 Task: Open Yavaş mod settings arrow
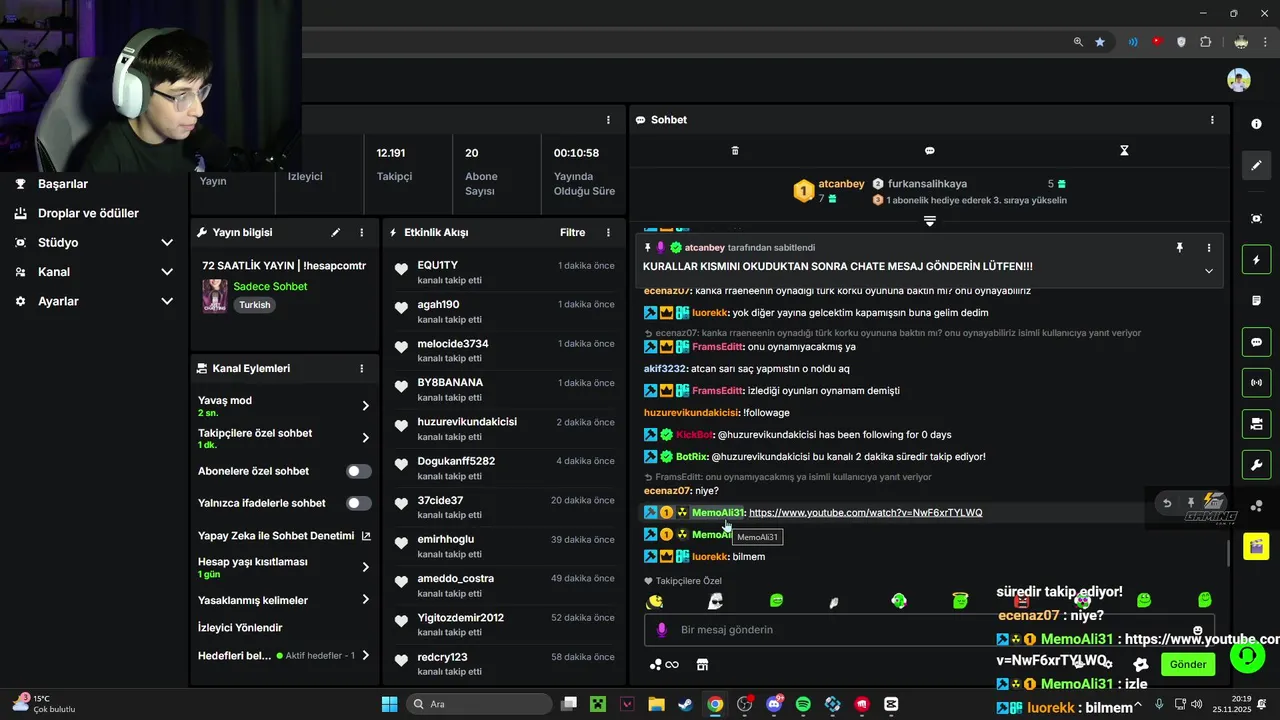tap(365, 406)
